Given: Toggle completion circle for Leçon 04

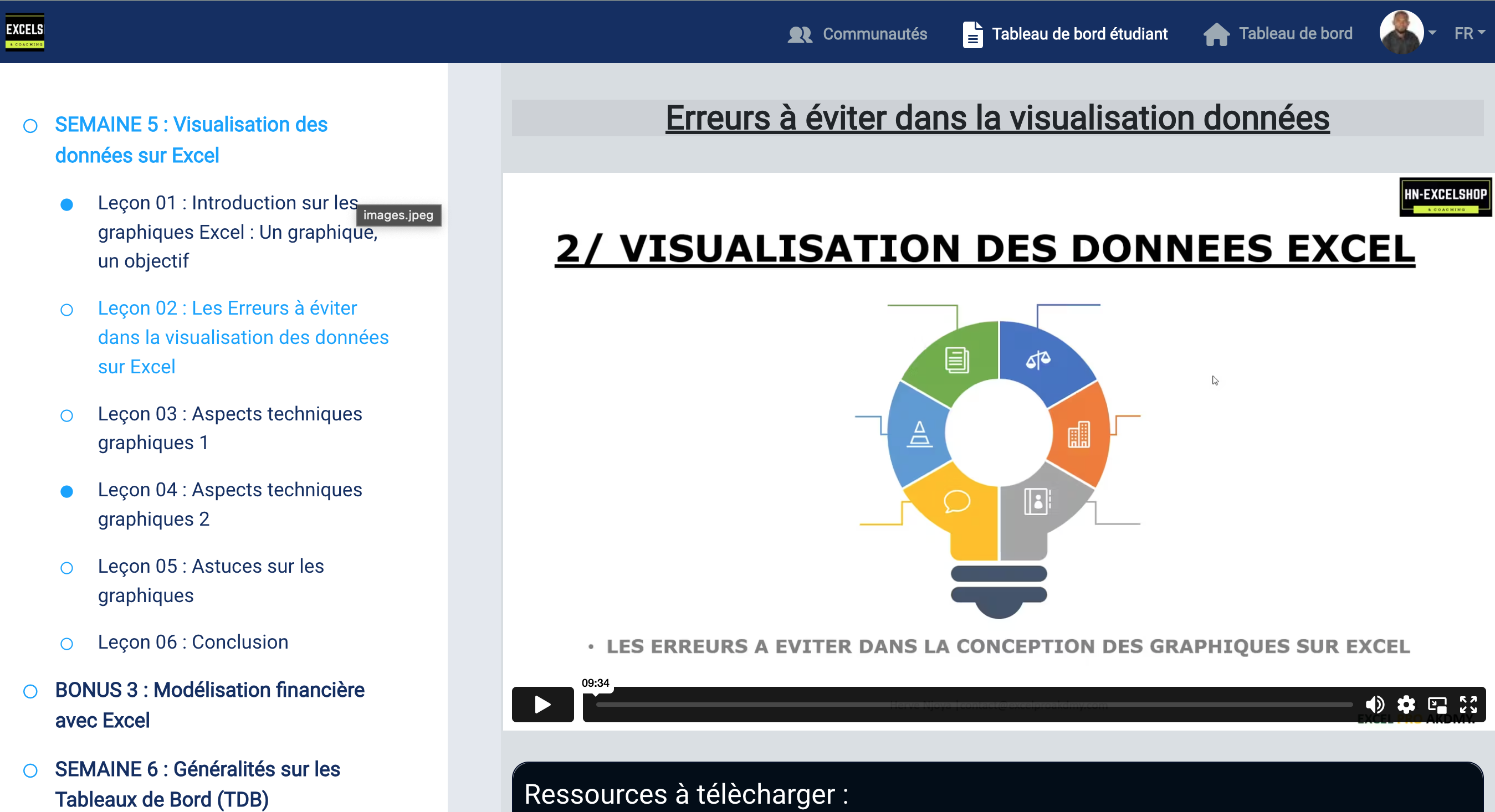Looking at the screenshot, I should [66, 491].
